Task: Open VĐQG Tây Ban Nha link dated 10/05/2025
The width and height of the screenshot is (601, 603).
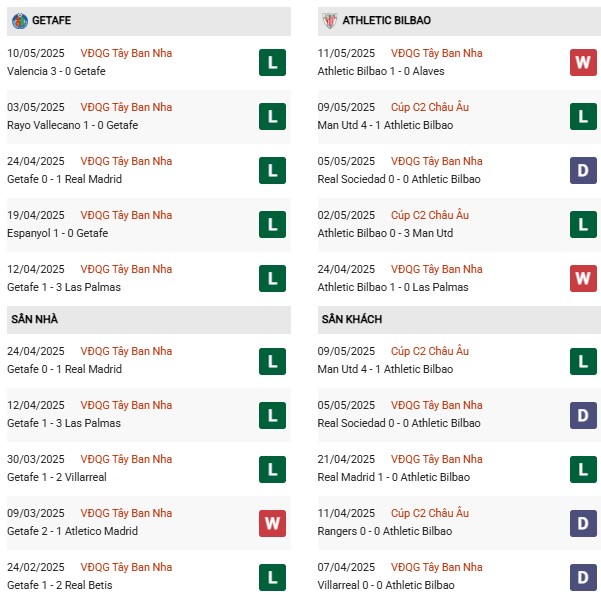Action: tap(126, 53)
